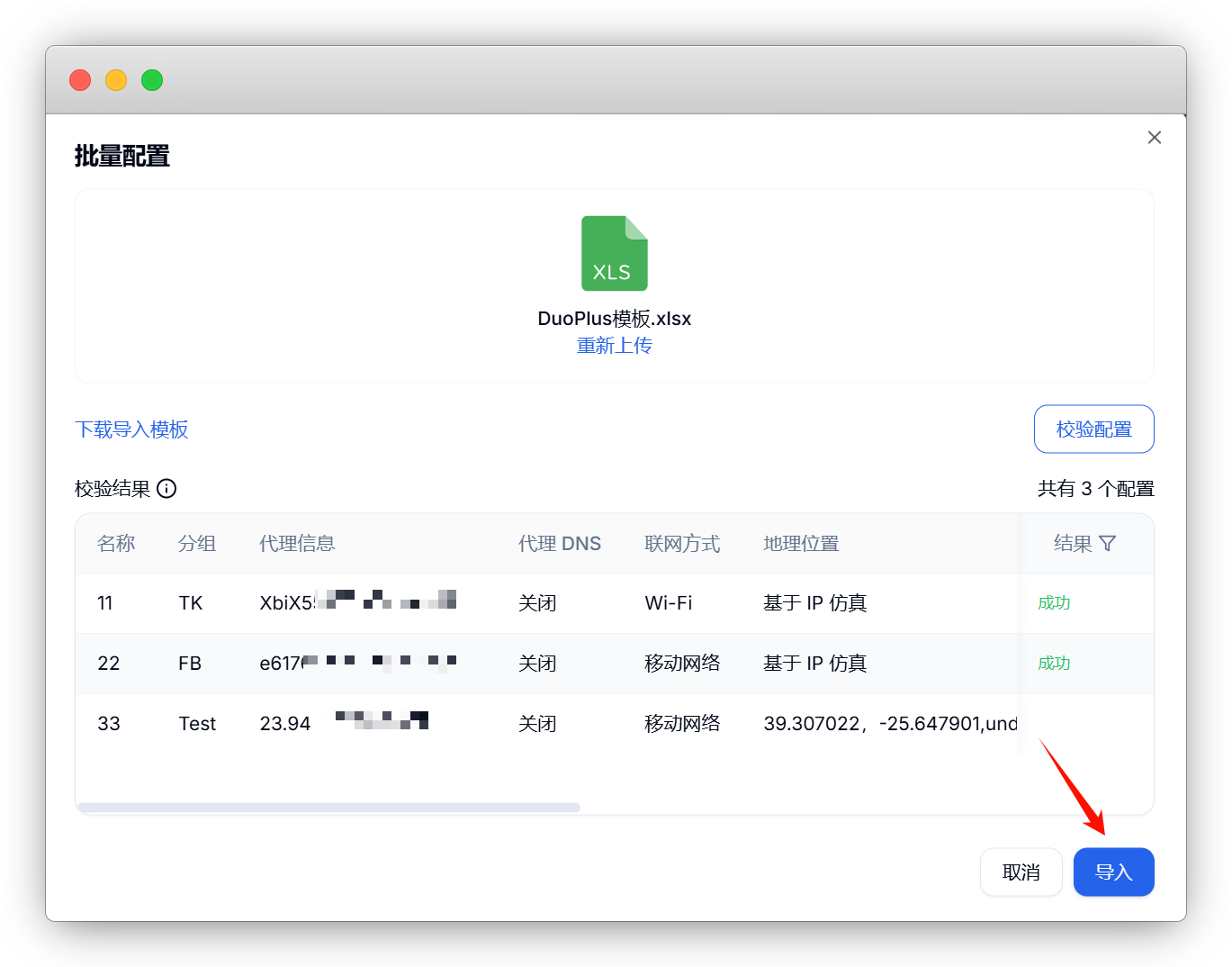1232x967 pixels.
Task: Click the 分组 column header
Action: point(197,544)
